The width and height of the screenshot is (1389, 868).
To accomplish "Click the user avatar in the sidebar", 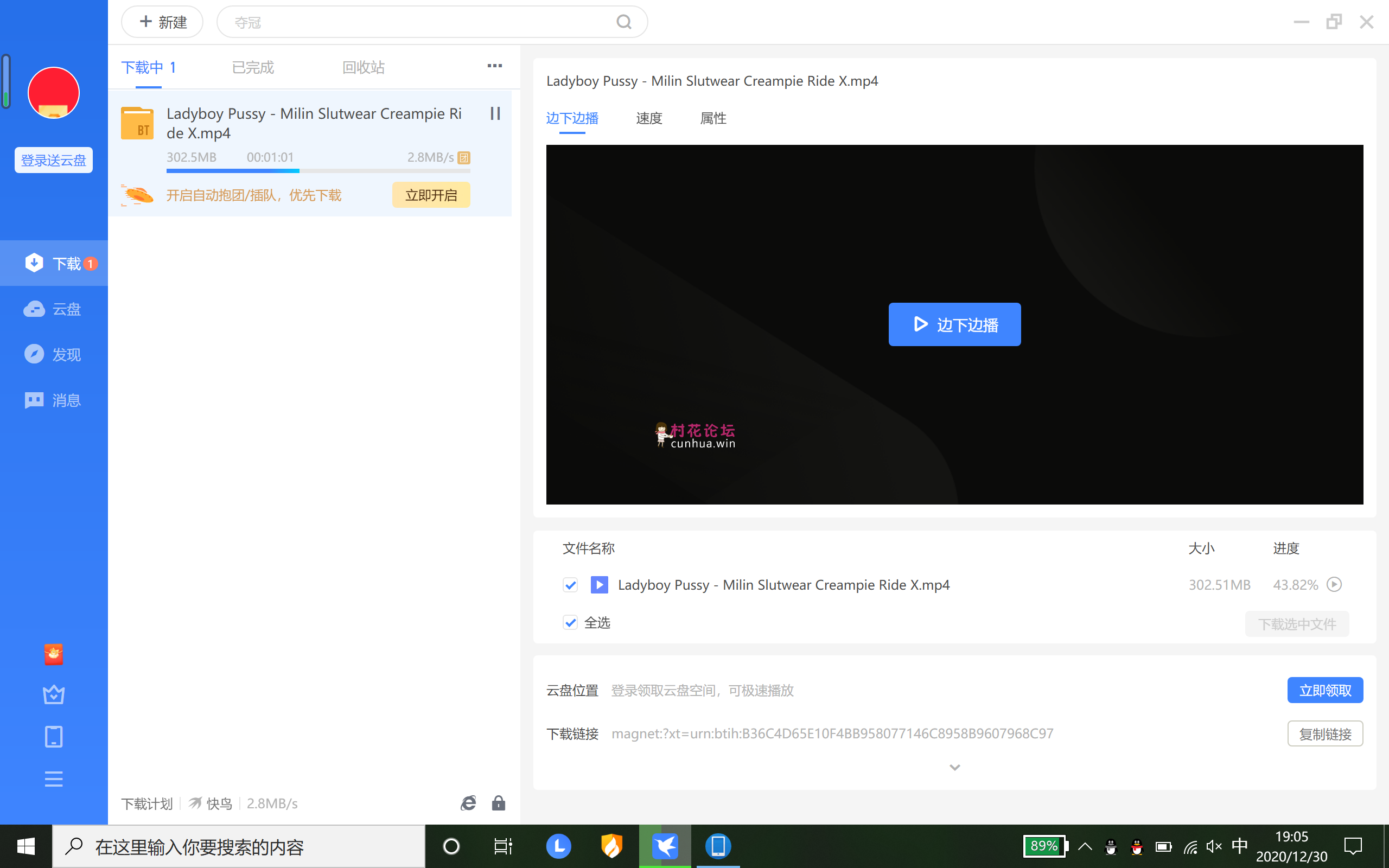I will point(53,93).
